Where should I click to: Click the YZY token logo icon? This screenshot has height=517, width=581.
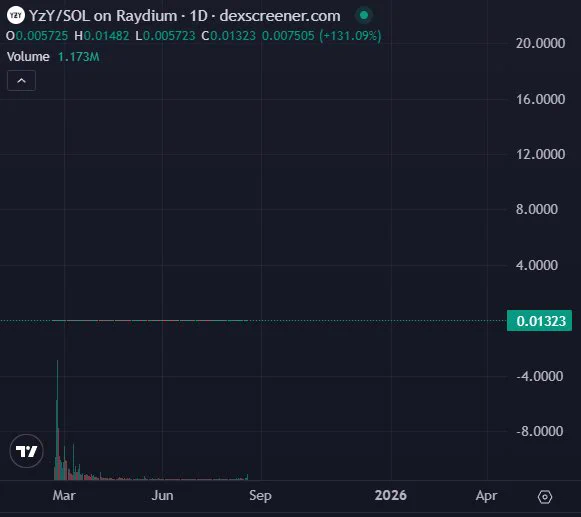pyautogui.click(x=16, y=15)
